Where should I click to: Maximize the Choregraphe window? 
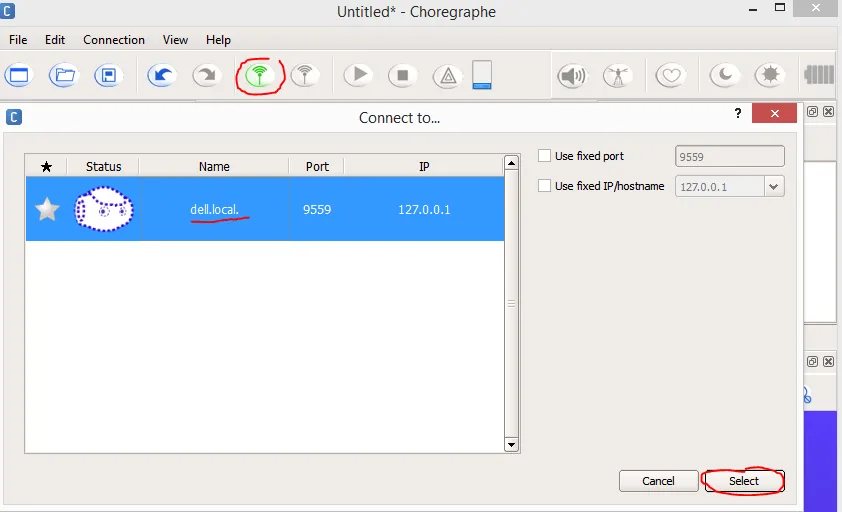(780, 8)
